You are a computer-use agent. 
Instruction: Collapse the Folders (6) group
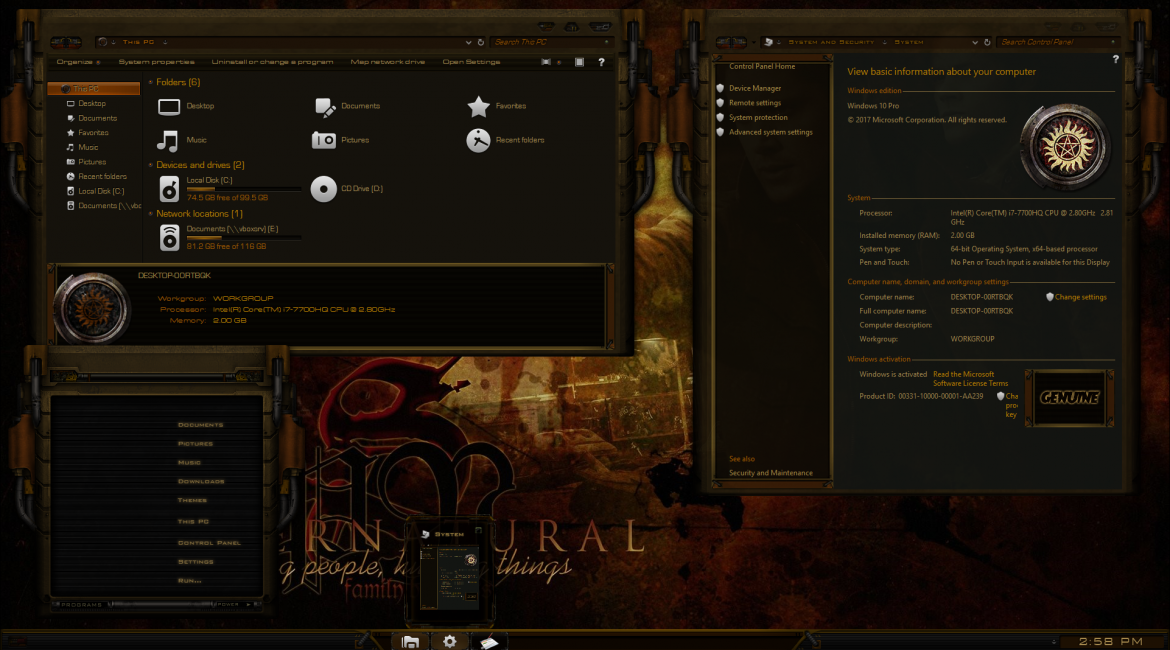[151, 82]
